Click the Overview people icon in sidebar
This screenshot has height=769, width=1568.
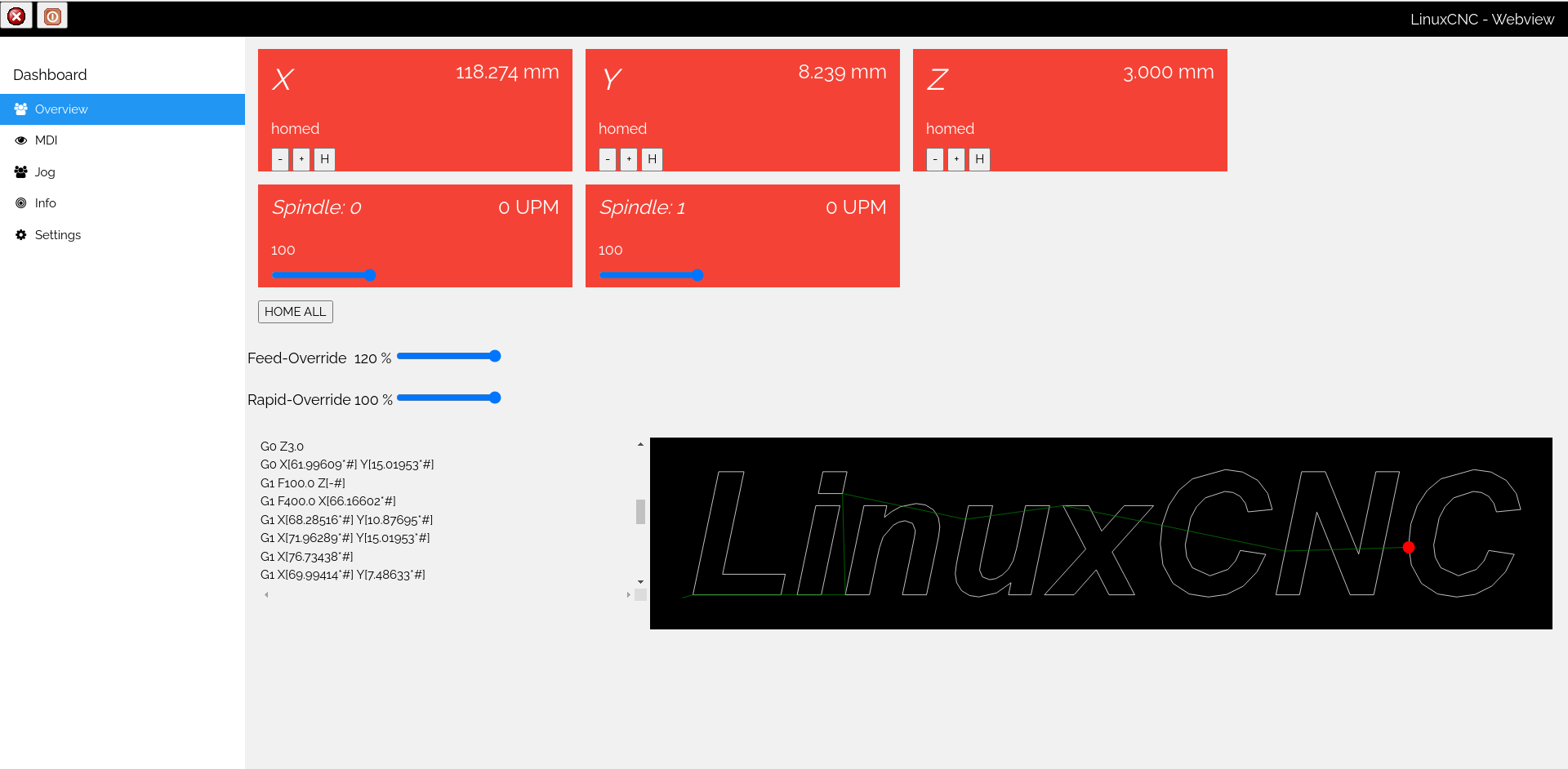click(x=21, y=109)
